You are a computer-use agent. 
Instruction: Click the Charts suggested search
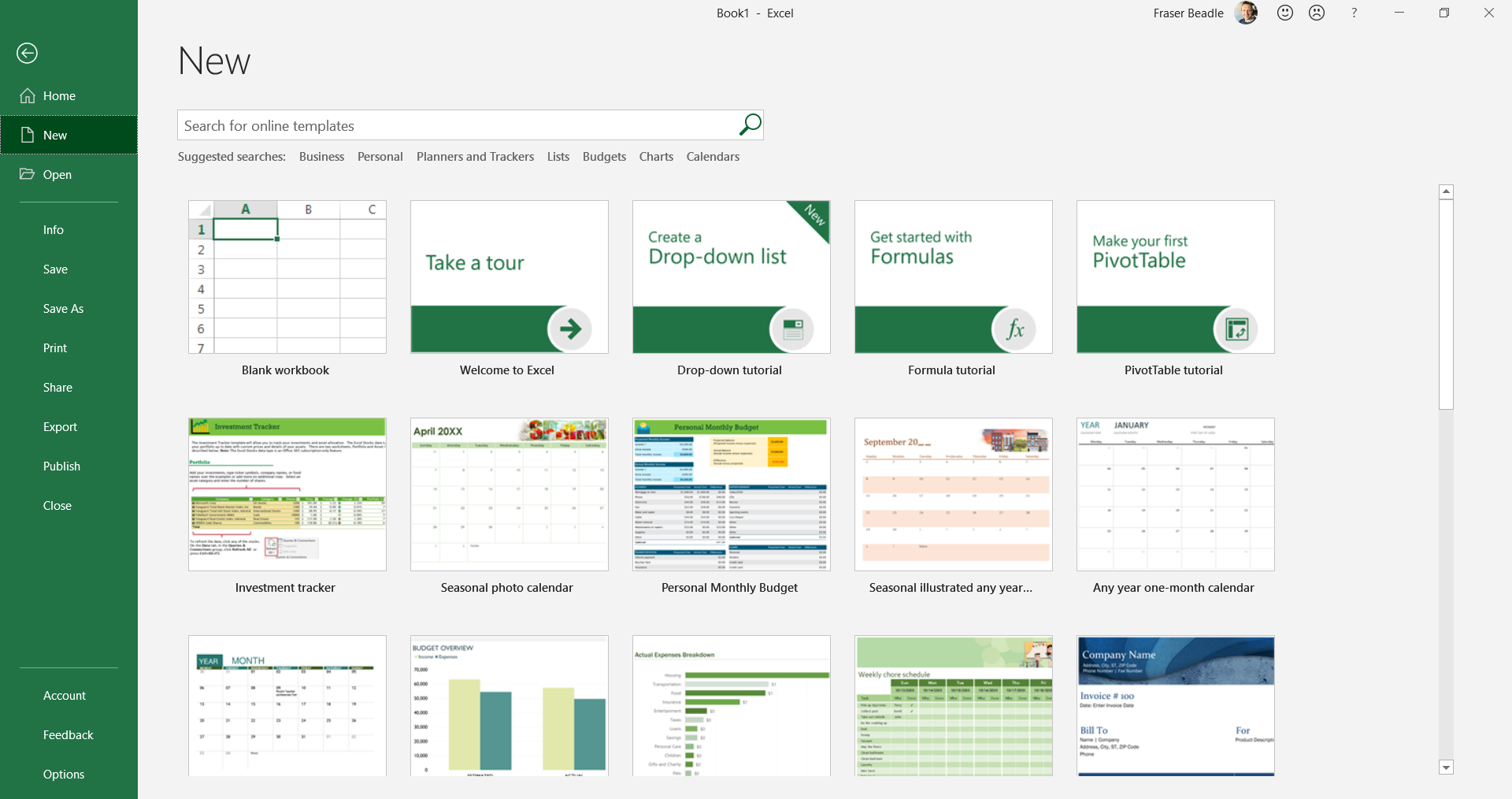[x=656, y=156]
